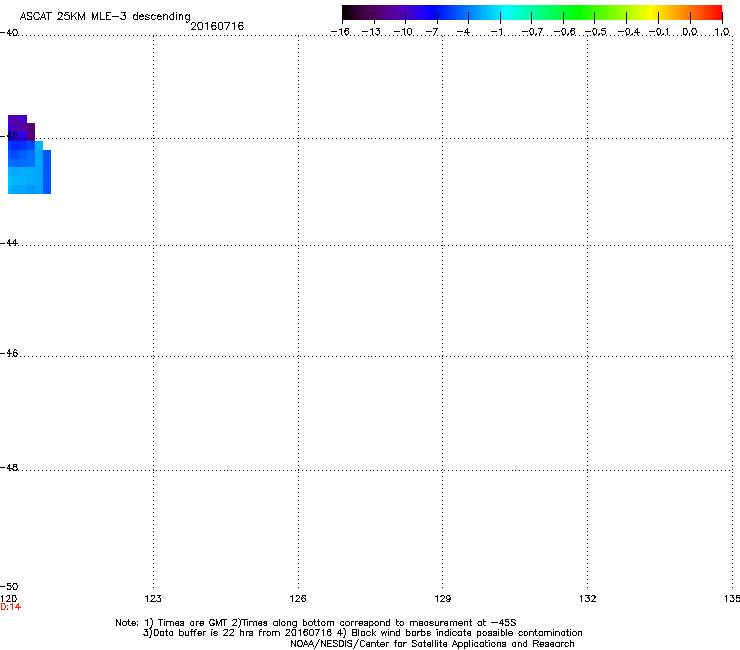The image size is (740, 650).
Task: Click the colorbar label -0.7
Action: pyautogui.click(x=532, y=32)
